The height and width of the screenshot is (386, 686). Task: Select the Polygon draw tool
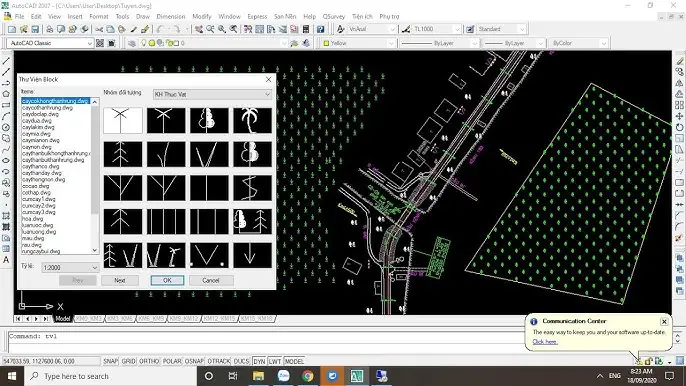pos(6,94)
